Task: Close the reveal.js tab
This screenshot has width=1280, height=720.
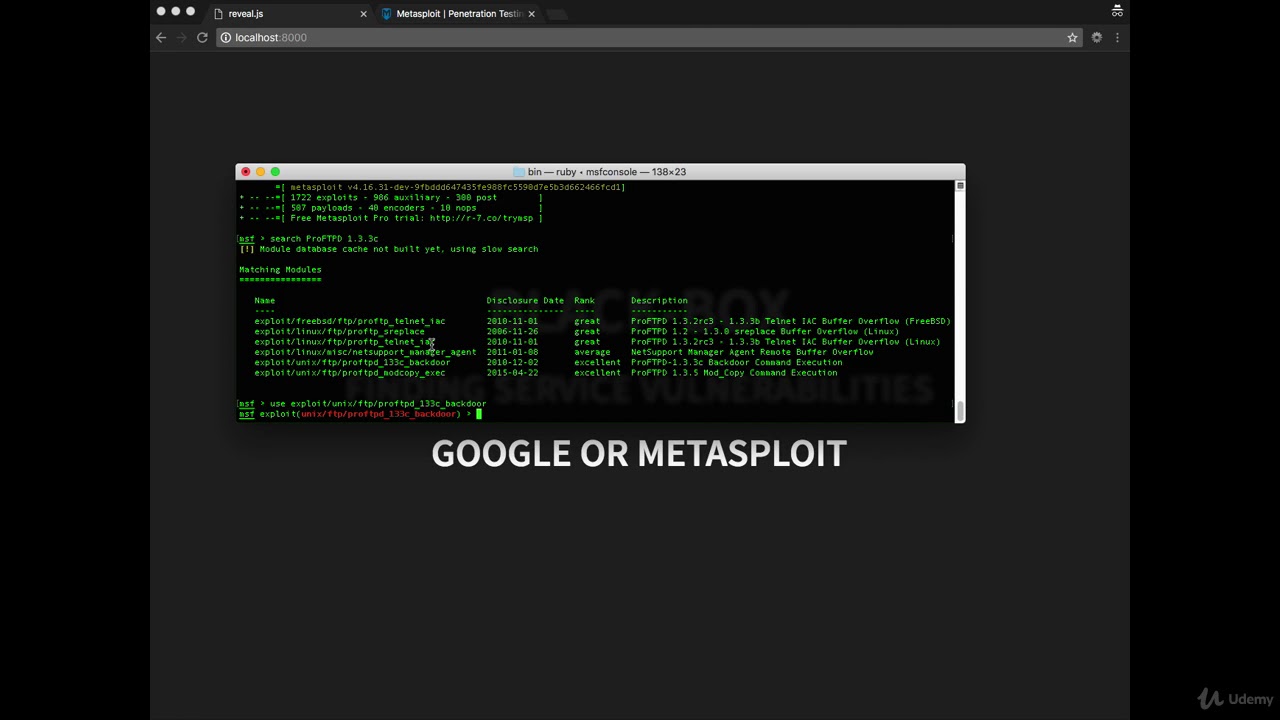Action: [x=363, y=14]
